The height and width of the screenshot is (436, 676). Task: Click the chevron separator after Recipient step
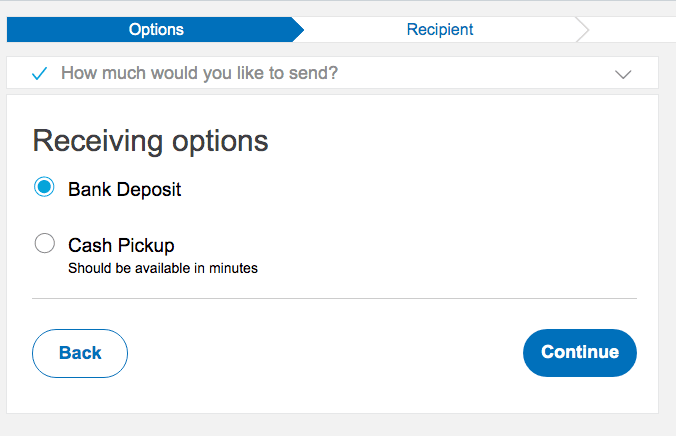pos(582,30)
